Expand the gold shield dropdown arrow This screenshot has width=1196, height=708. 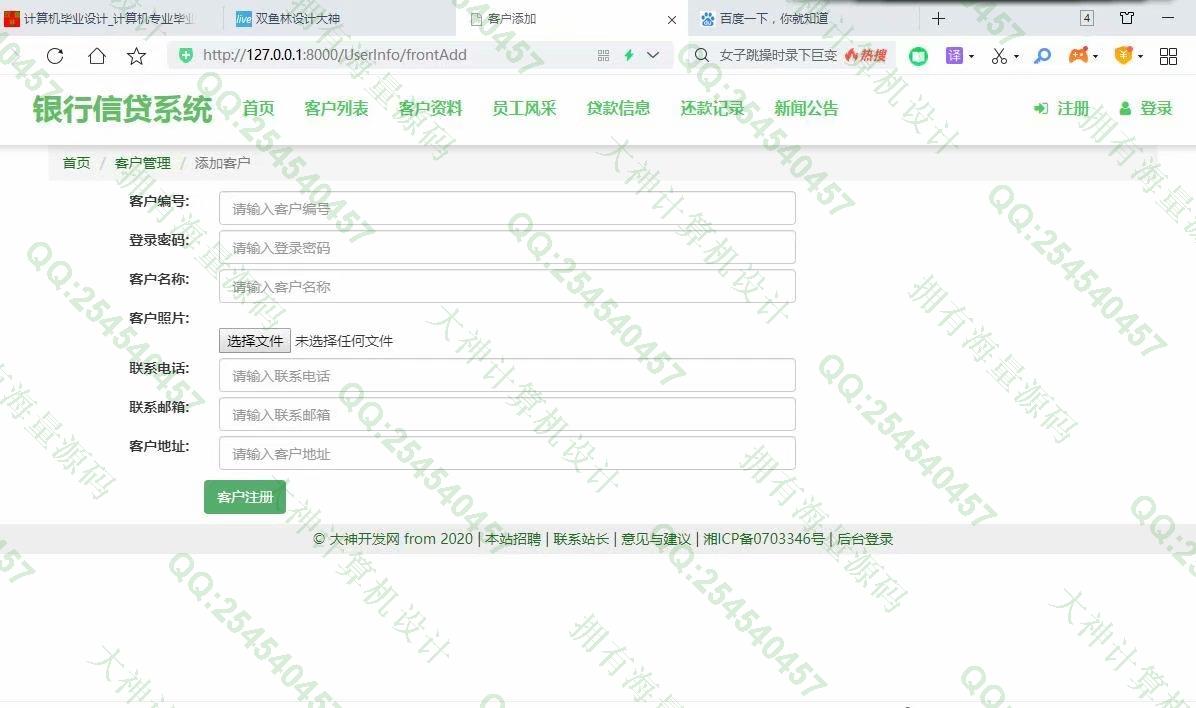(1140, 56)
